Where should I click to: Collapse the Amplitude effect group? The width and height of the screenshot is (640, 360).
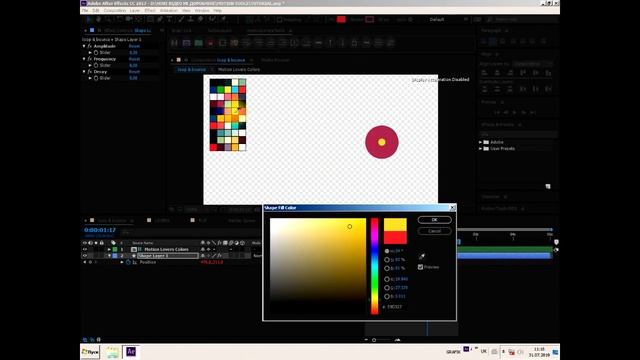tap(84, 47)
